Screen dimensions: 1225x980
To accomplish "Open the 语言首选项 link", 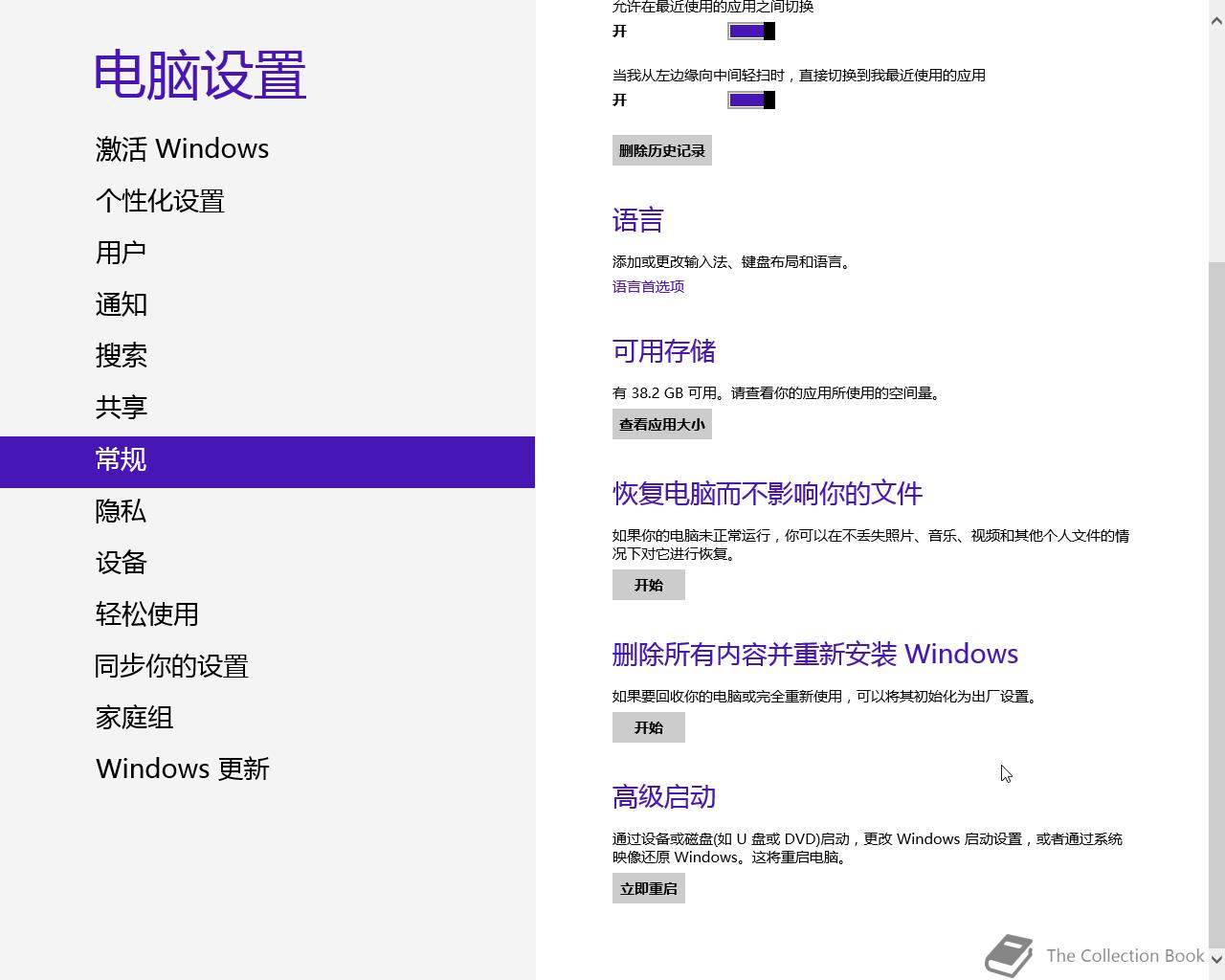I will point(648,286).
